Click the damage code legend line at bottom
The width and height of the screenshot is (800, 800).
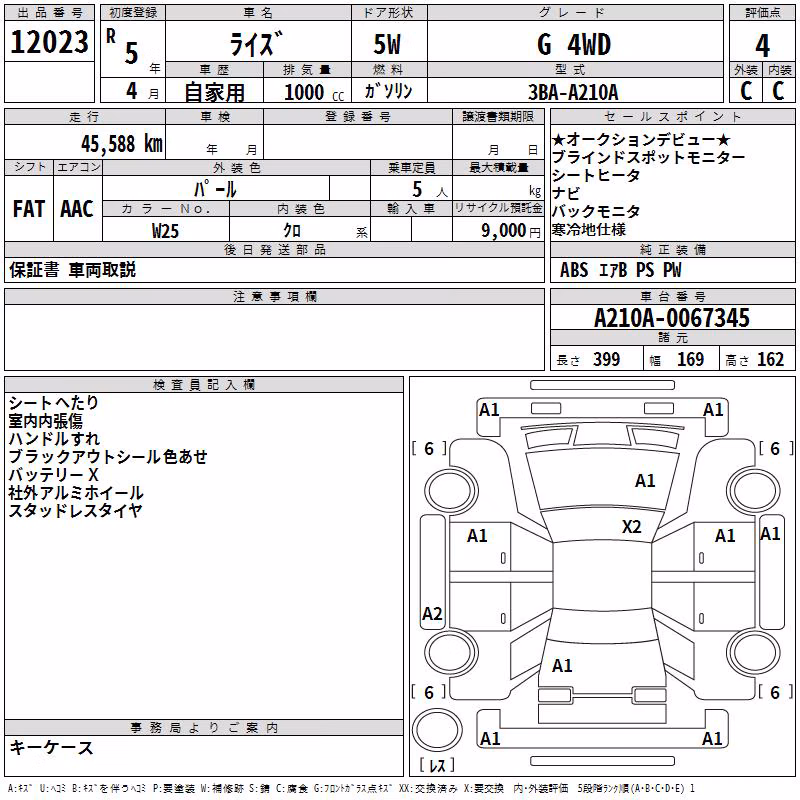(x=351, y=789)
